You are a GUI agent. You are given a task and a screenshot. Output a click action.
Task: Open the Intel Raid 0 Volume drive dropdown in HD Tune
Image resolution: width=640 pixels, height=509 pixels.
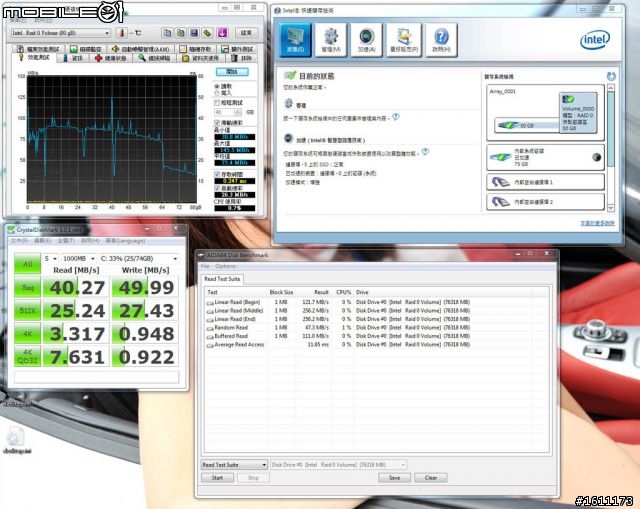coord(60,33)
